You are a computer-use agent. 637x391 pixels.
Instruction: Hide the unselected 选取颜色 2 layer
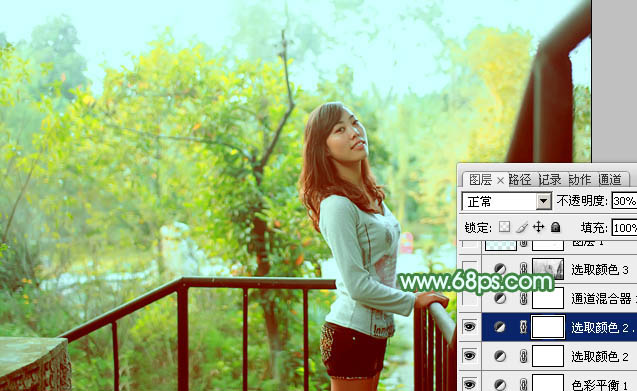(469, 356)
